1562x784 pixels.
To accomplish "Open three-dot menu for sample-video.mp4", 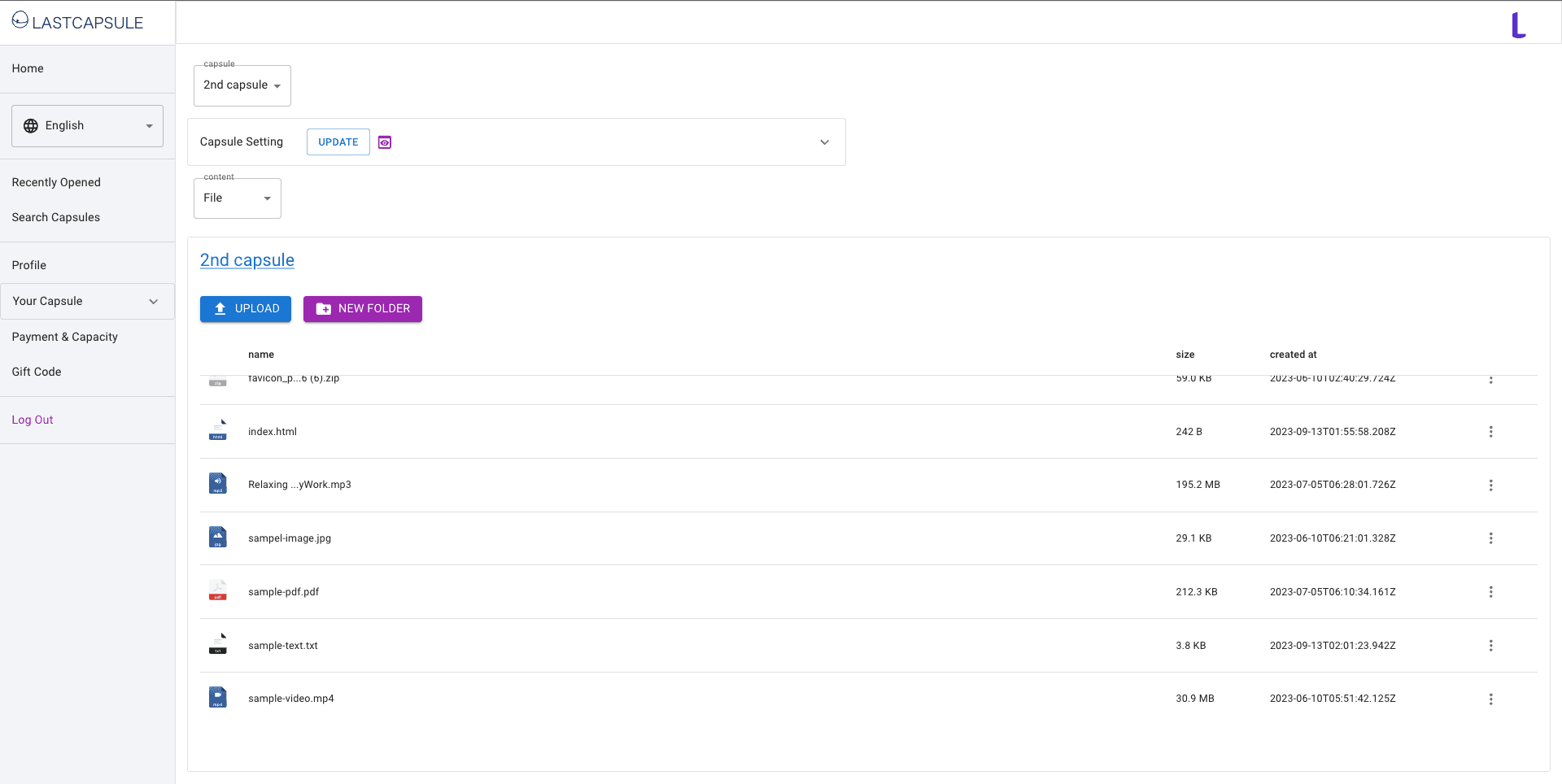I will click(1490, 699).
